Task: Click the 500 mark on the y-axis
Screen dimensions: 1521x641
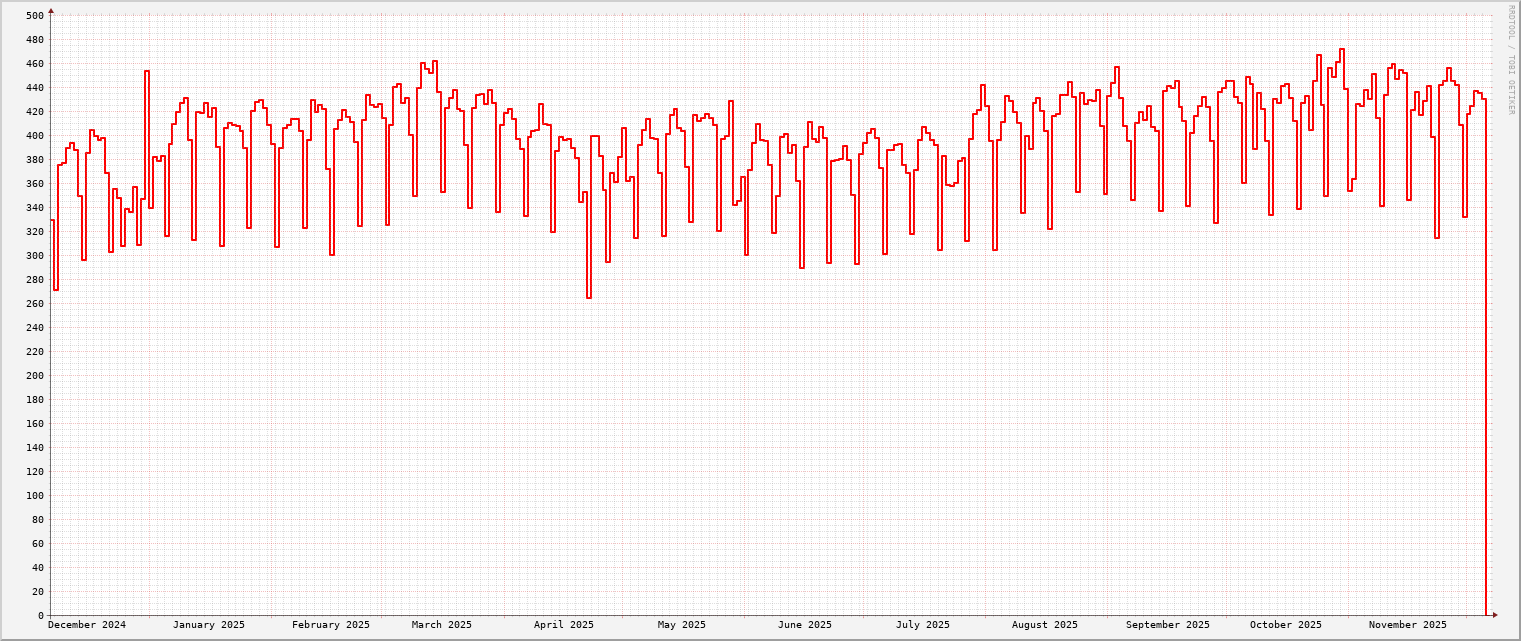Action: point(33,15)
